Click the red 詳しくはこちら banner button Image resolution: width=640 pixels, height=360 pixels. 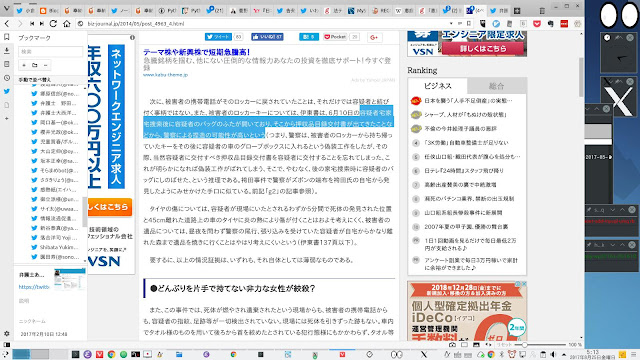pos(483,49)
